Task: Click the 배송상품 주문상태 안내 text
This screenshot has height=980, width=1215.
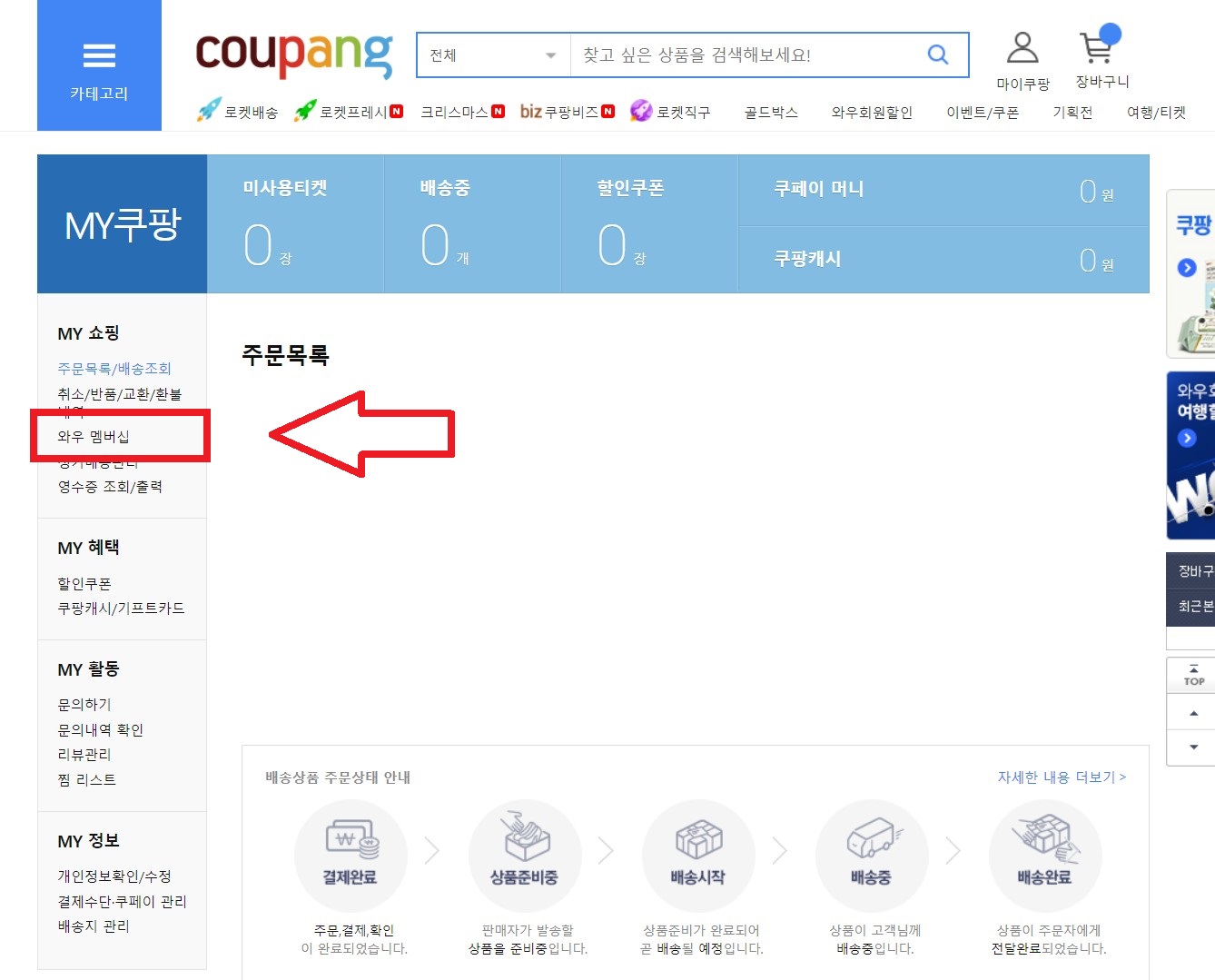Action: [338, 777]
